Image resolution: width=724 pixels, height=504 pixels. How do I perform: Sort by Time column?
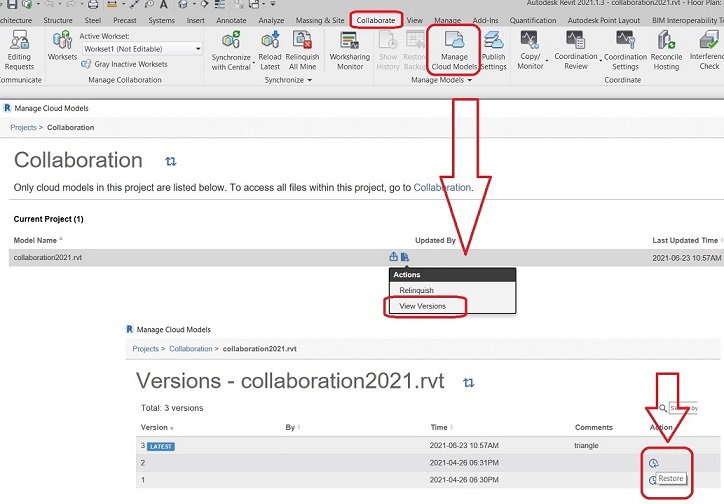442,427
